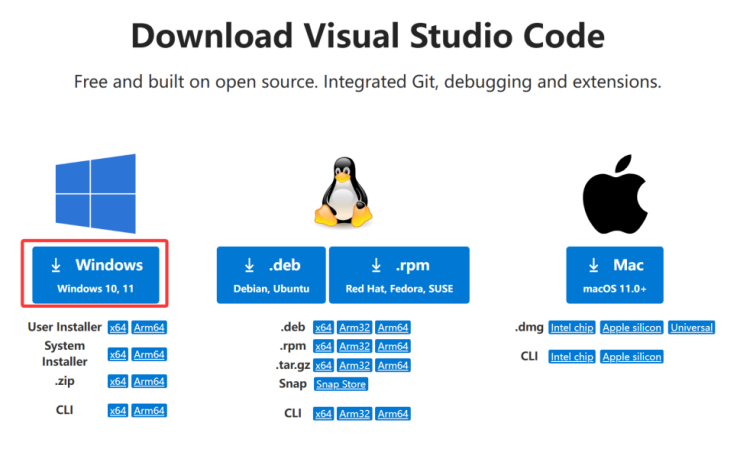The width and height of the screenshot is (738, 462).
Task: Choose Arm64 link for Windows CLI
Action: click(150, 410)
